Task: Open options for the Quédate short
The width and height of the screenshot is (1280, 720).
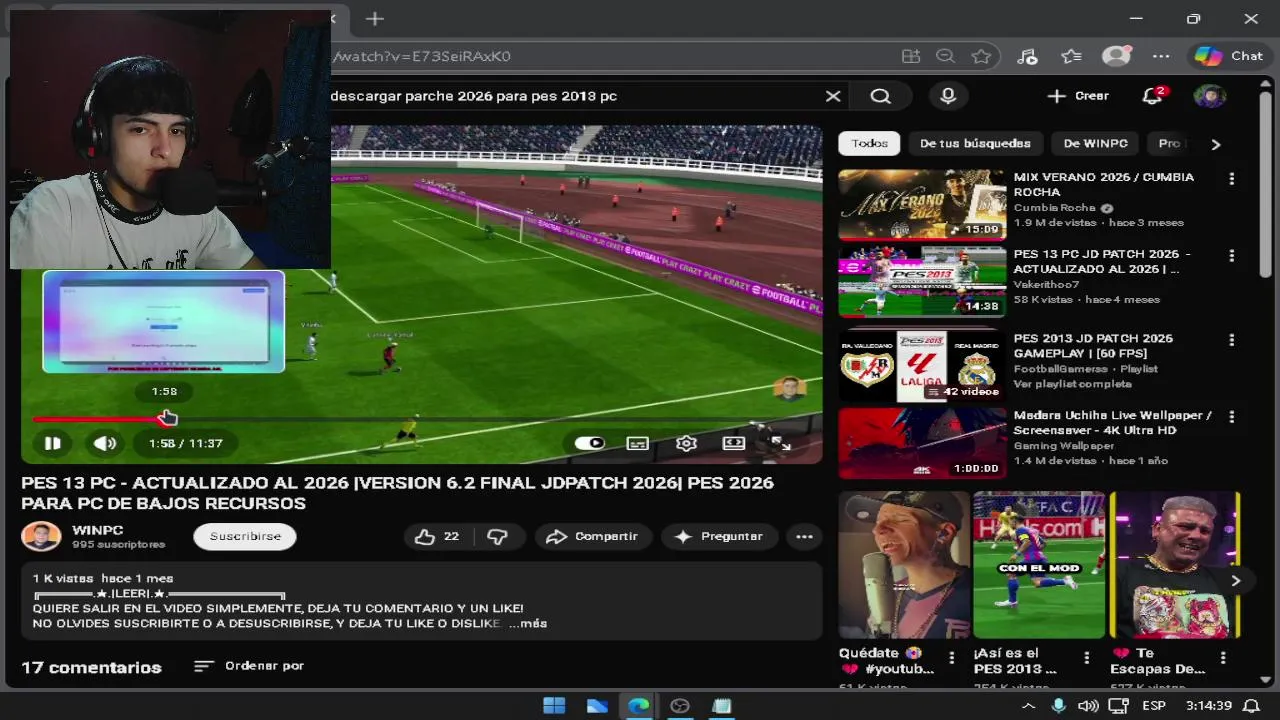Action: pos(952,658)
